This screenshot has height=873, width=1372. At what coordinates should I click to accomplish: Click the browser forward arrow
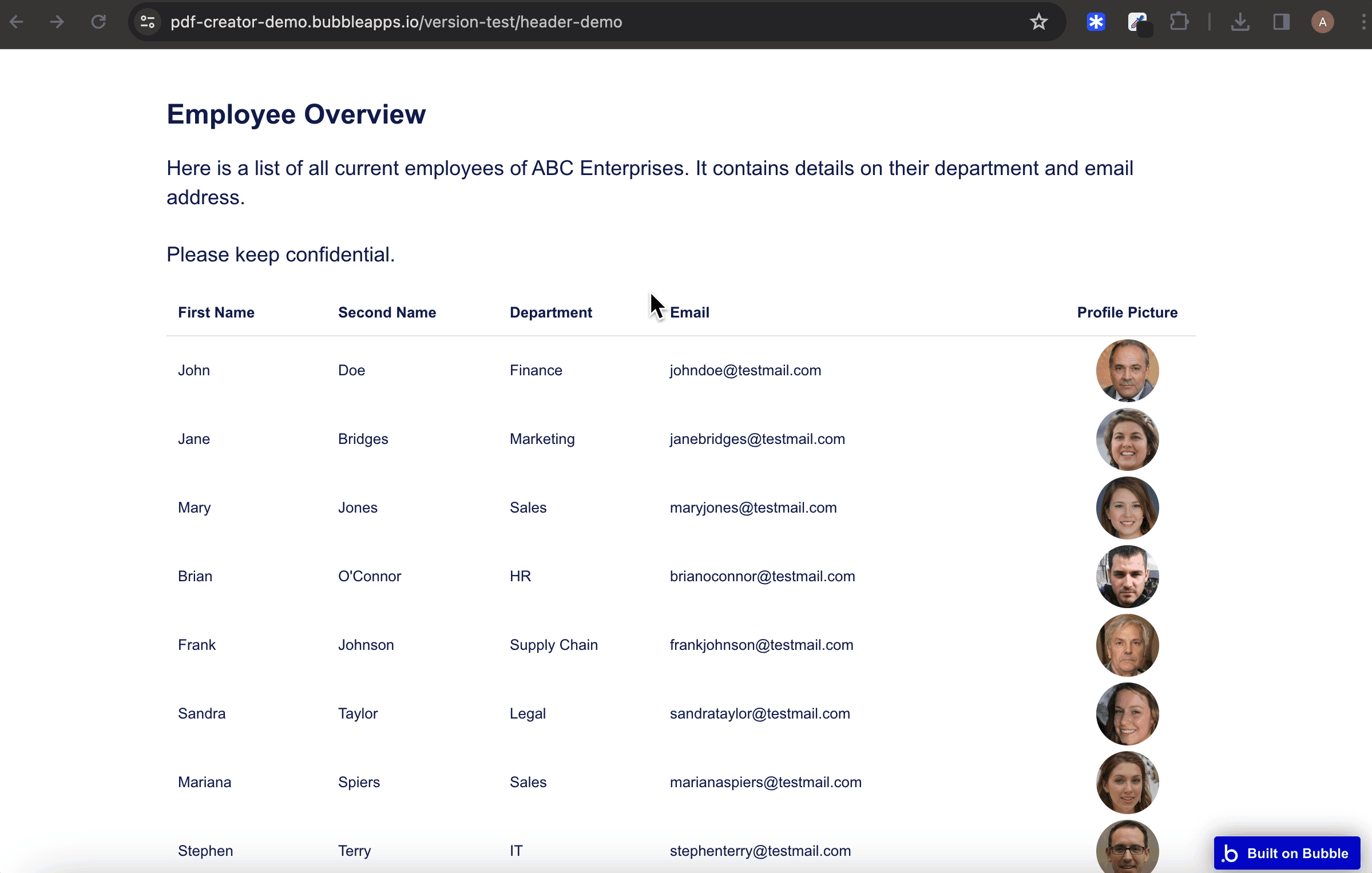tap(57, 22)
